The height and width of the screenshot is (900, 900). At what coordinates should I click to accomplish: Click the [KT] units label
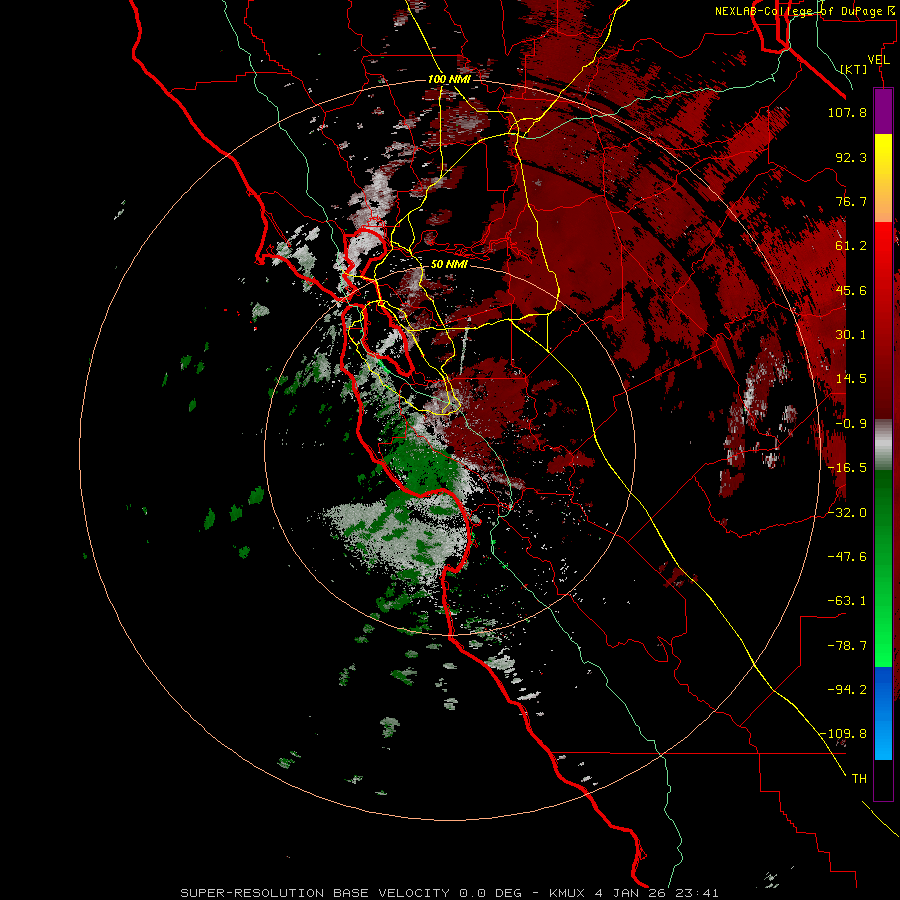click(854, 70)
